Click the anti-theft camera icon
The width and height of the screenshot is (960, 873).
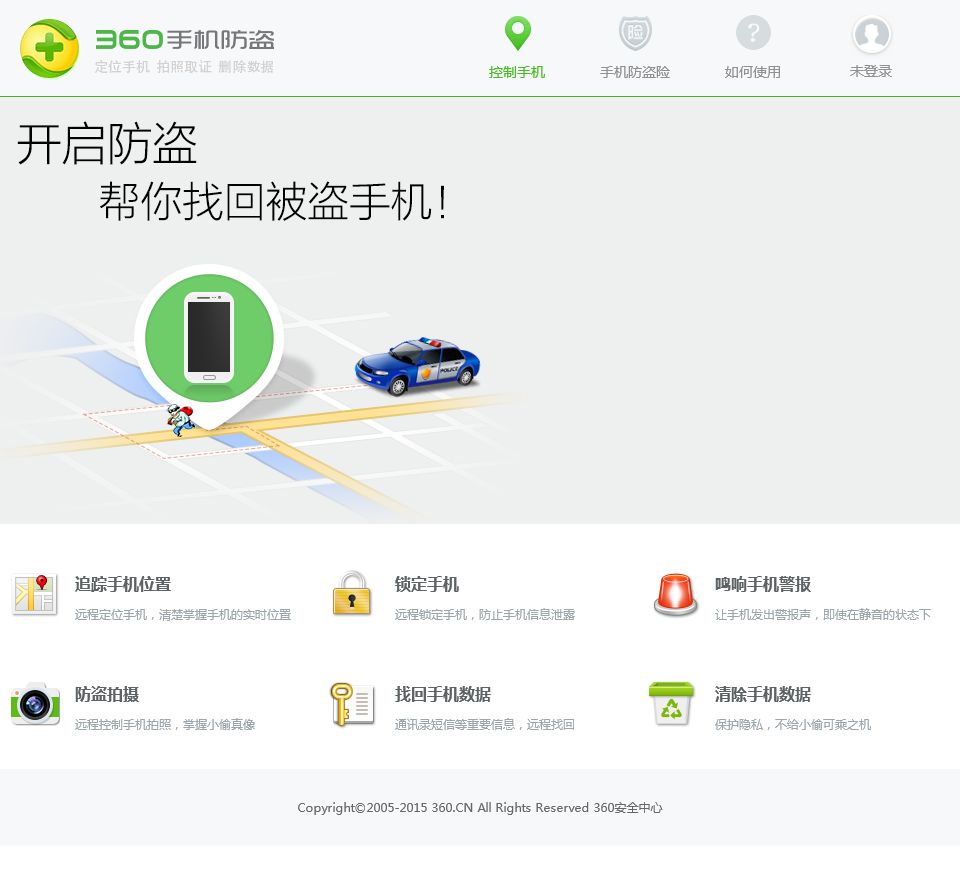click(x=35, y=703)
